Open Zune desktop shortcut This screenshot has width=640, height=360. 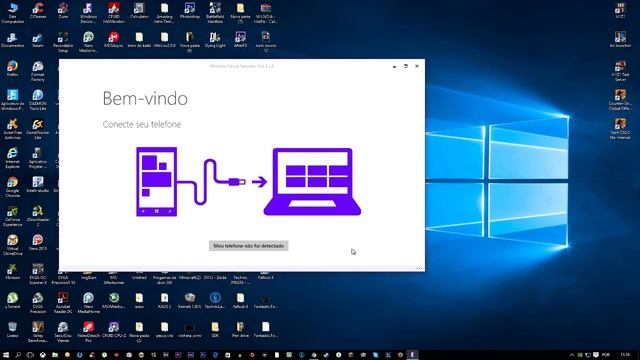[63, 11]
